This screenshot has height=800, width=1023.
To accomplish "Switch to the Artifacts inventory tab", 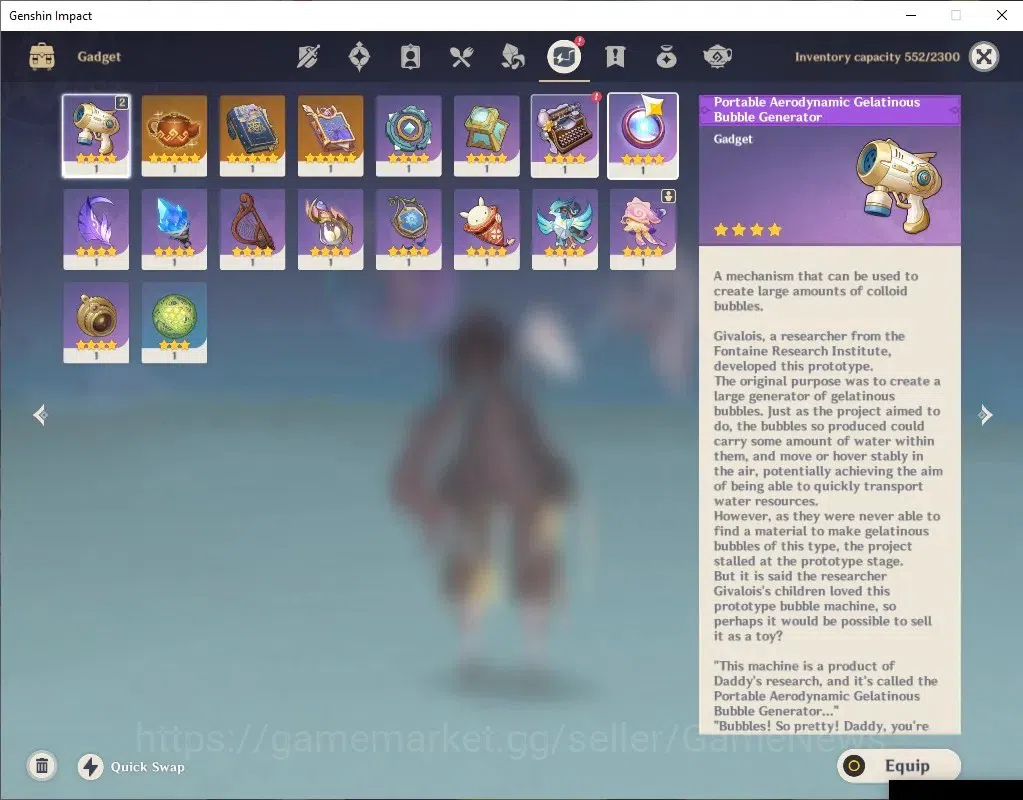I will (x=359, y=57).
